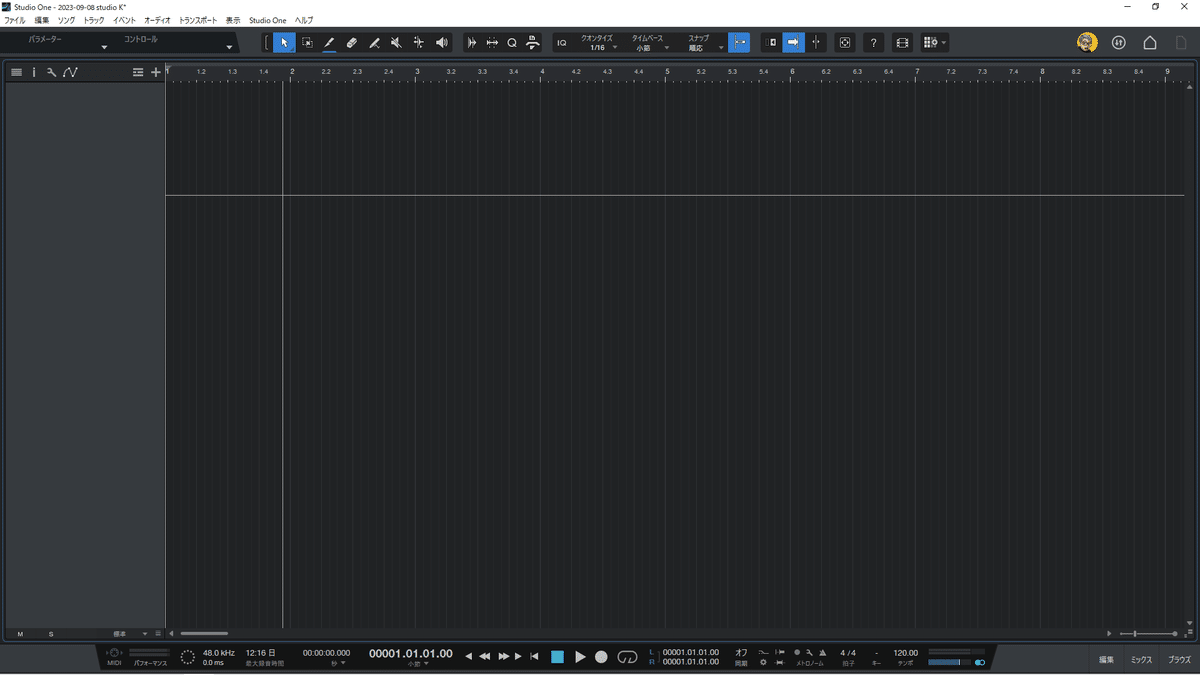1200x675 pixels.
Task: Click the add tracks list icon
Action: (x=138, y=72)
